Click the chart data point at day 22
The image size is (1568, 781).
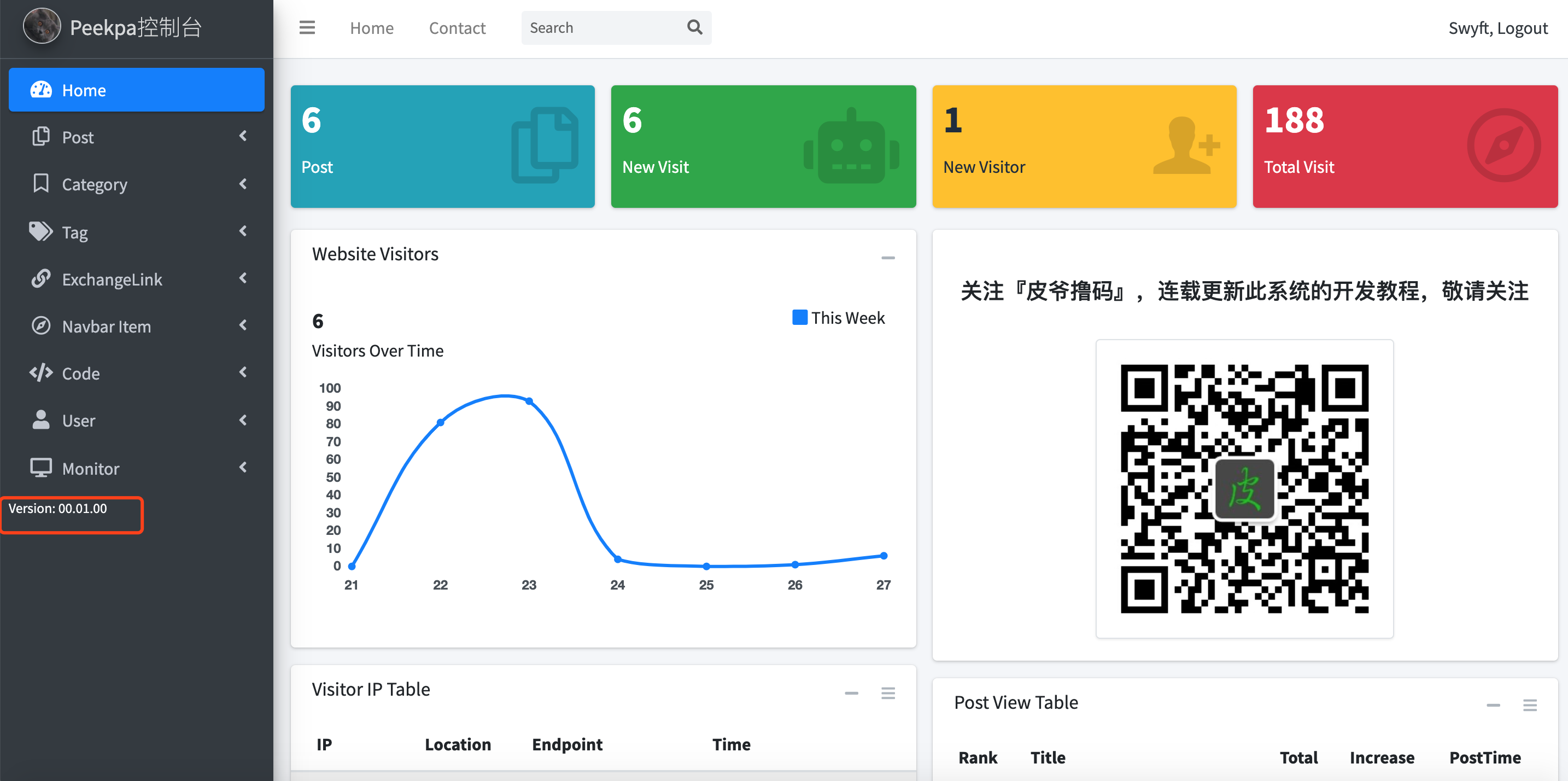[x=440, y=422]
